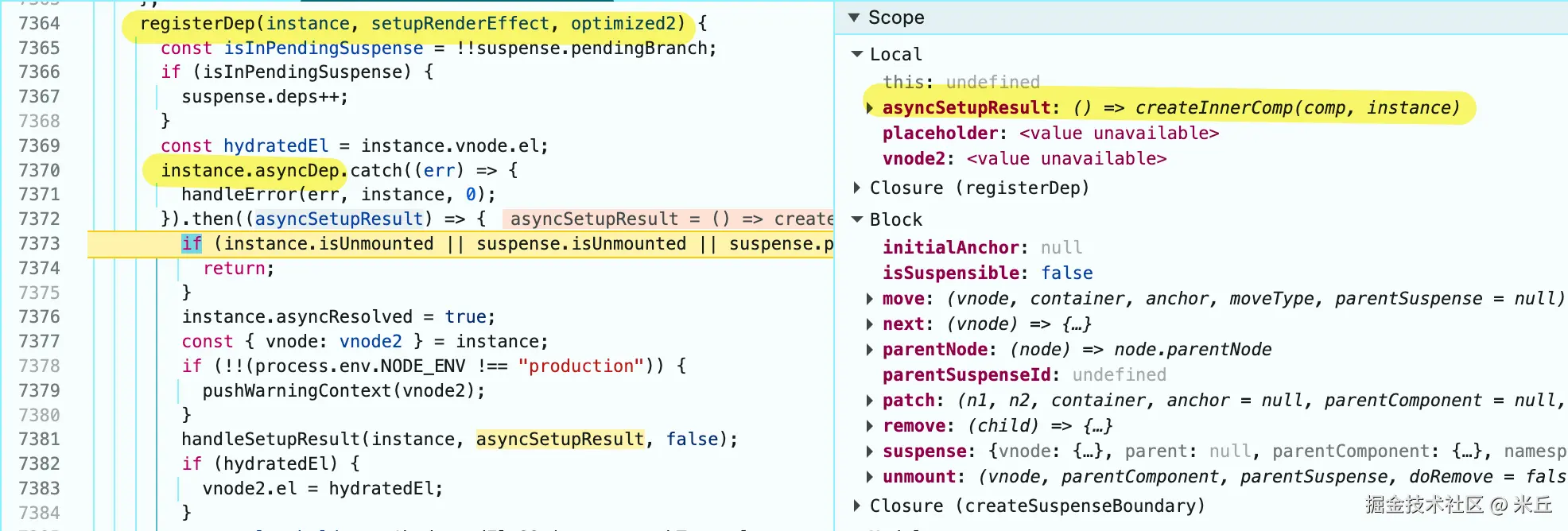This screenshot has width=1568, height=531.
Task: Set breakpoint on line 7382
Action: pyautogui.click(x=40, y=463)
